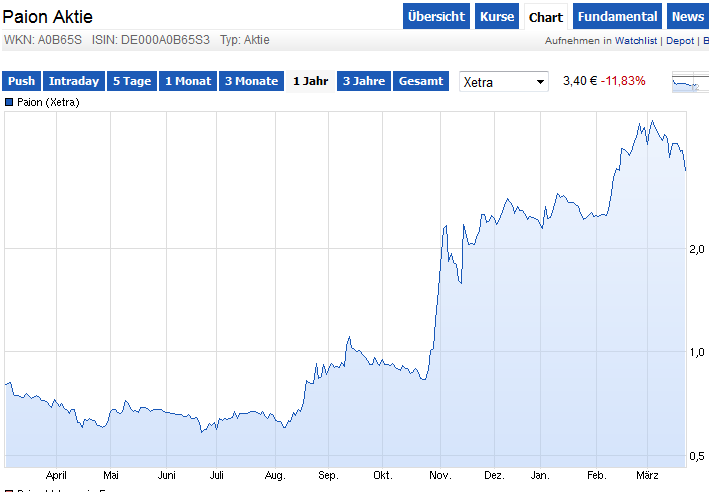Select the 1 Jahr timeframe

(311, 81)
